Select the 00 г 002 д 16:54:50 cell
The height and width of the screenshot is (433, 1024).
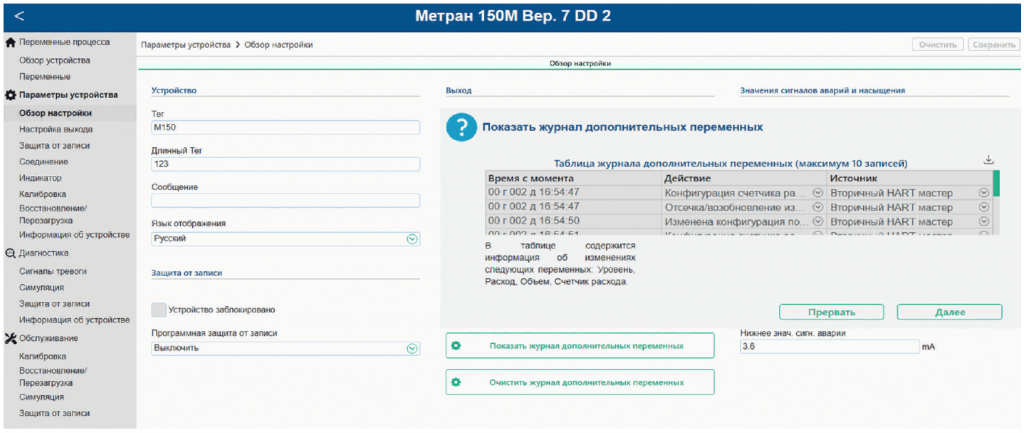[x=573, y=221]
